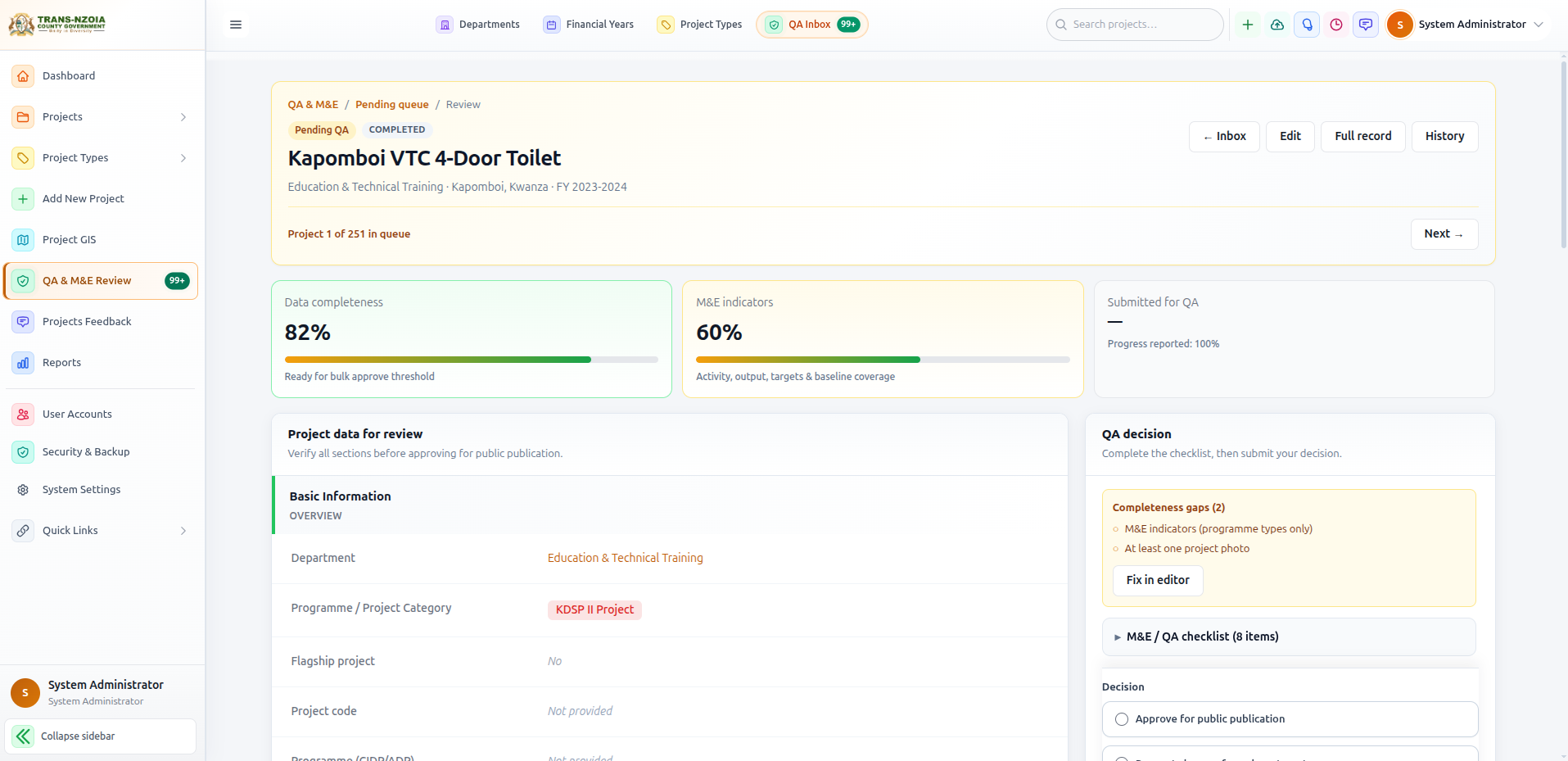Click the Search projects input field

point(1135,25)
